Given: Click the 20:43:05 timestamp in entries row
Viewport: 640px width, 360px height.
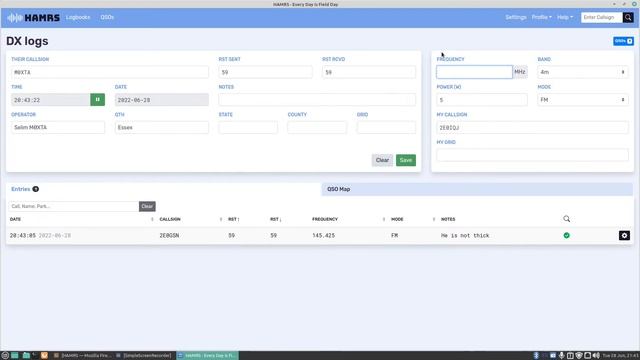Looking at the screenshot, I should [x=23, y=236].
